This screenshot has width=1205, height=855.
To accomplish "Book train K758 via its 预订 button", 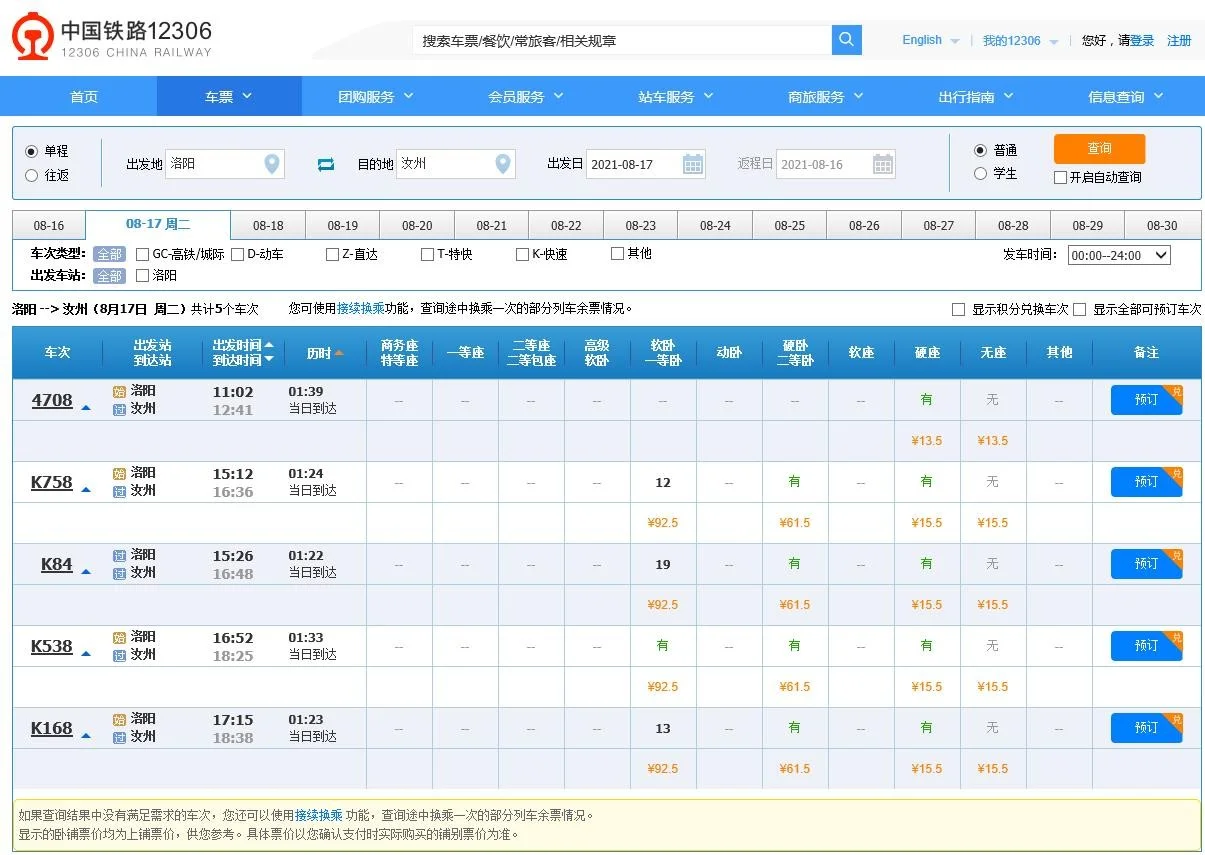I will pyautogui.click(x=1145, y=481).
